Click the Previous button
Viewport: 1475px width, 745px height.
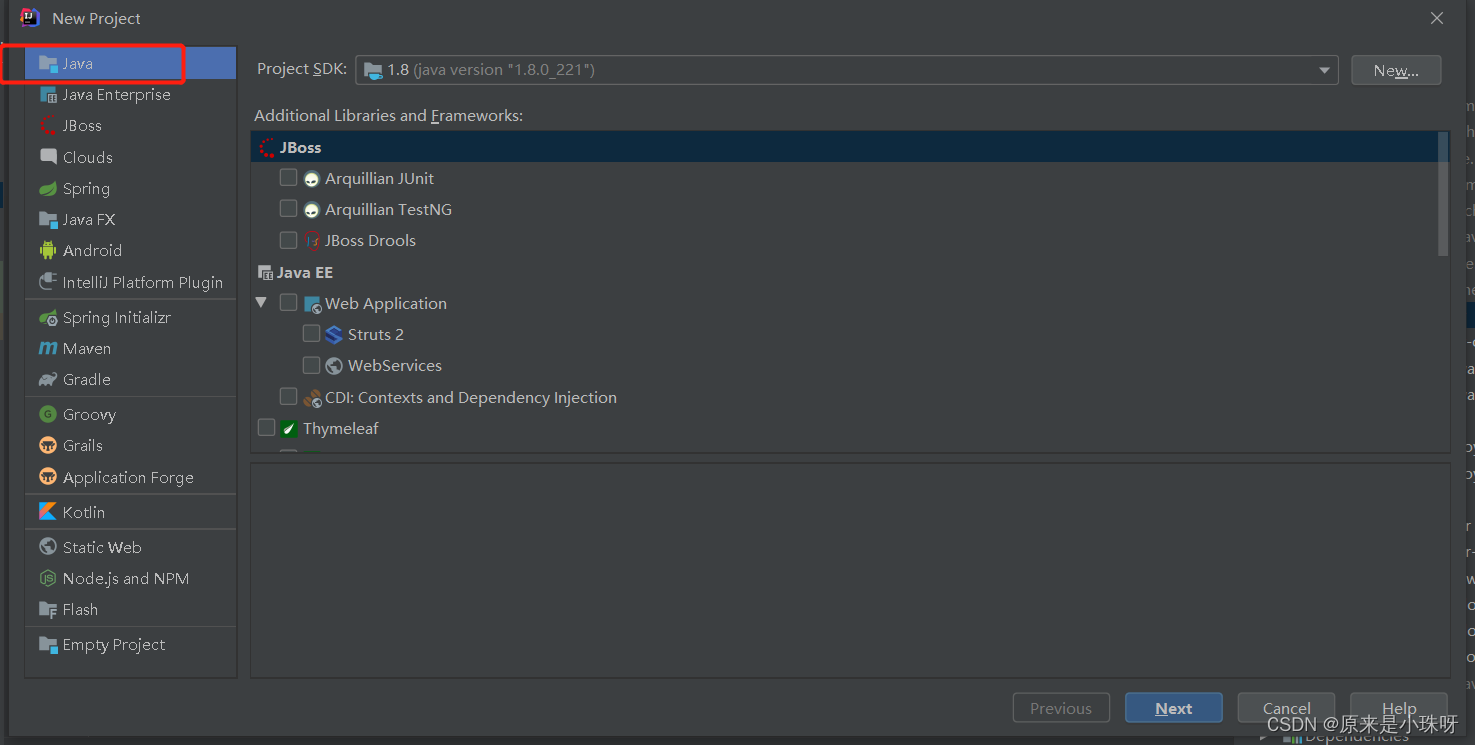[x=1061, y=708]
